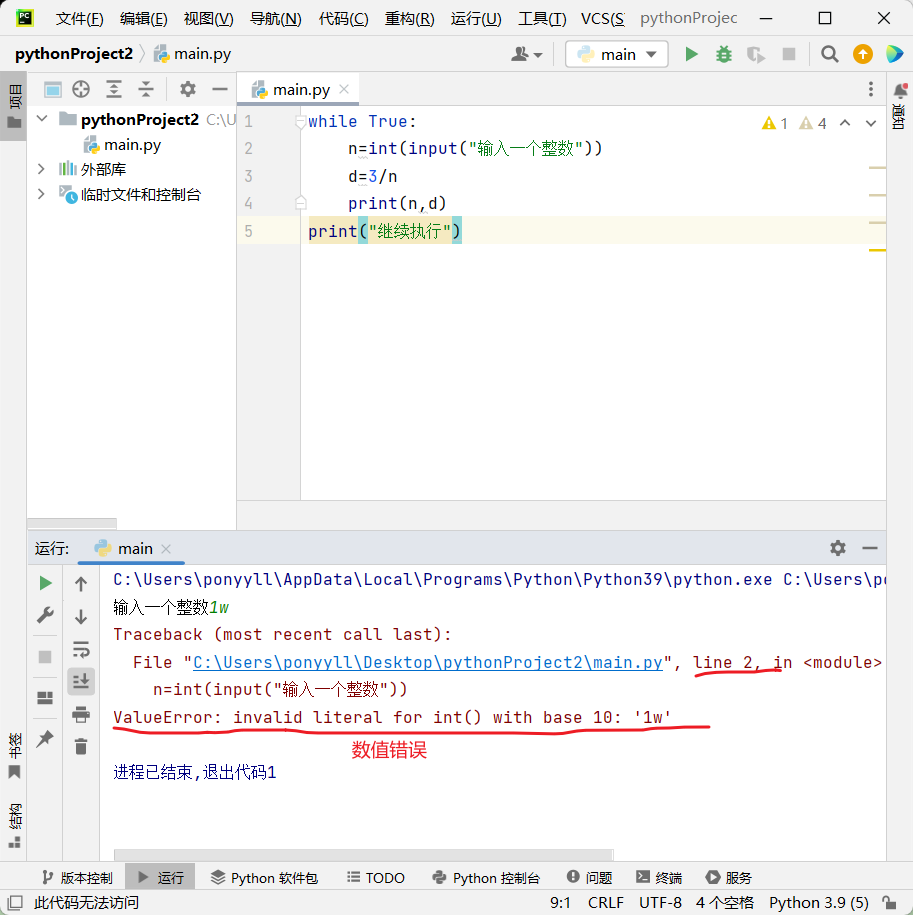913x915 pixels.
Task: Select main.py in the project tree
Action: coord(132,144)
